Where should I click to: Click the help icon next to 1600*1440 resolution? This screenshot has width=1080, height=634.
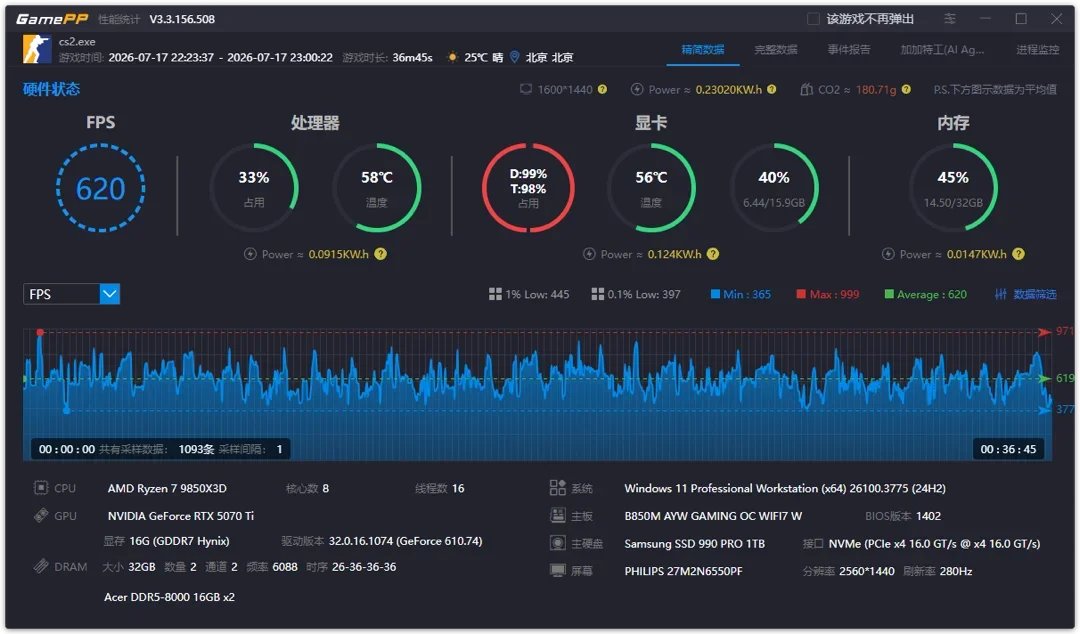pyautogui.click(x=602, y=90)
